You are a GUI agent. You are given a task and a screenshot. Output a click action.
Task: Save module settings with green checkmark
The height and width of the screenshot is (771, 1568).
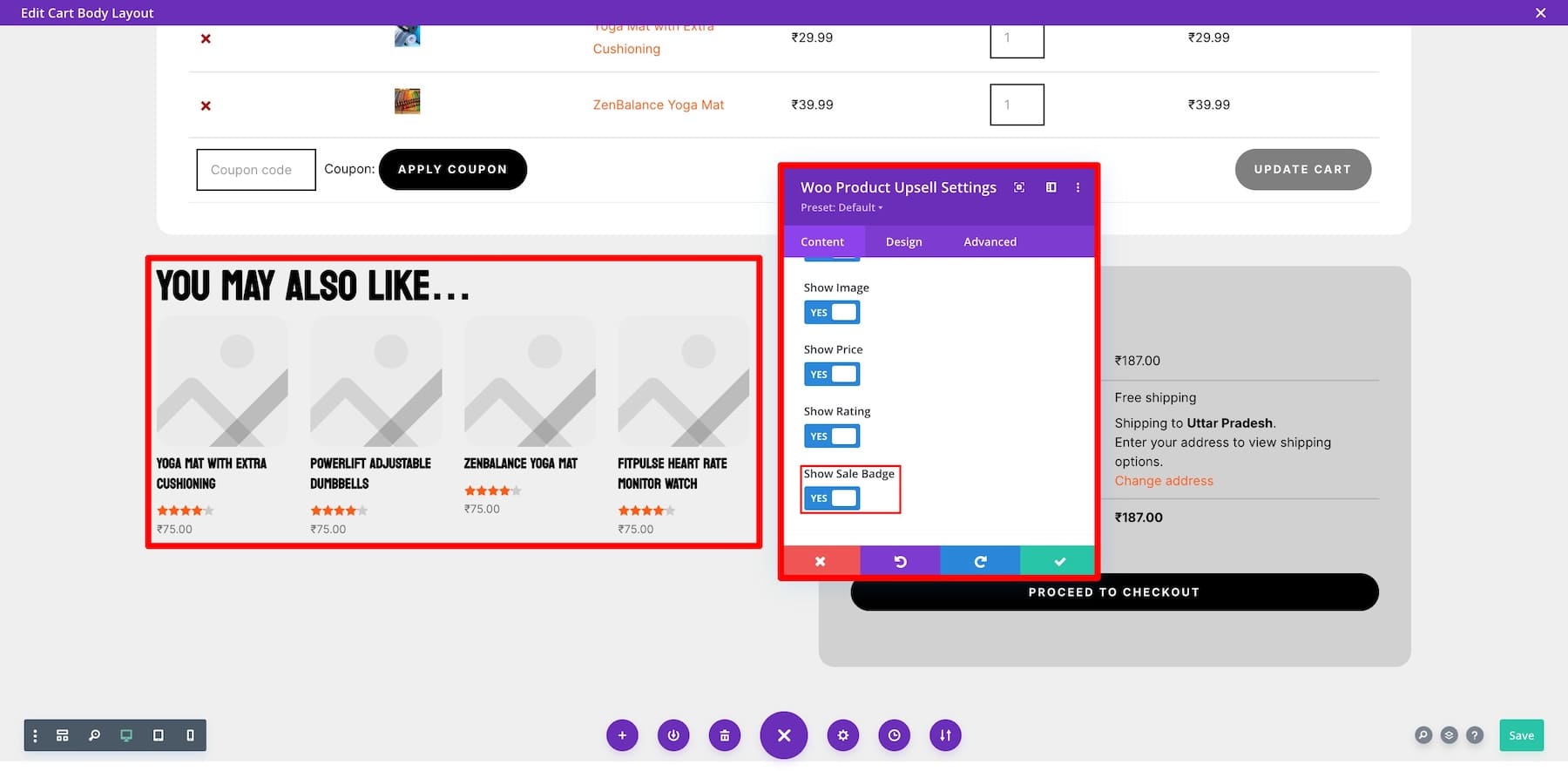(1059, 561)
